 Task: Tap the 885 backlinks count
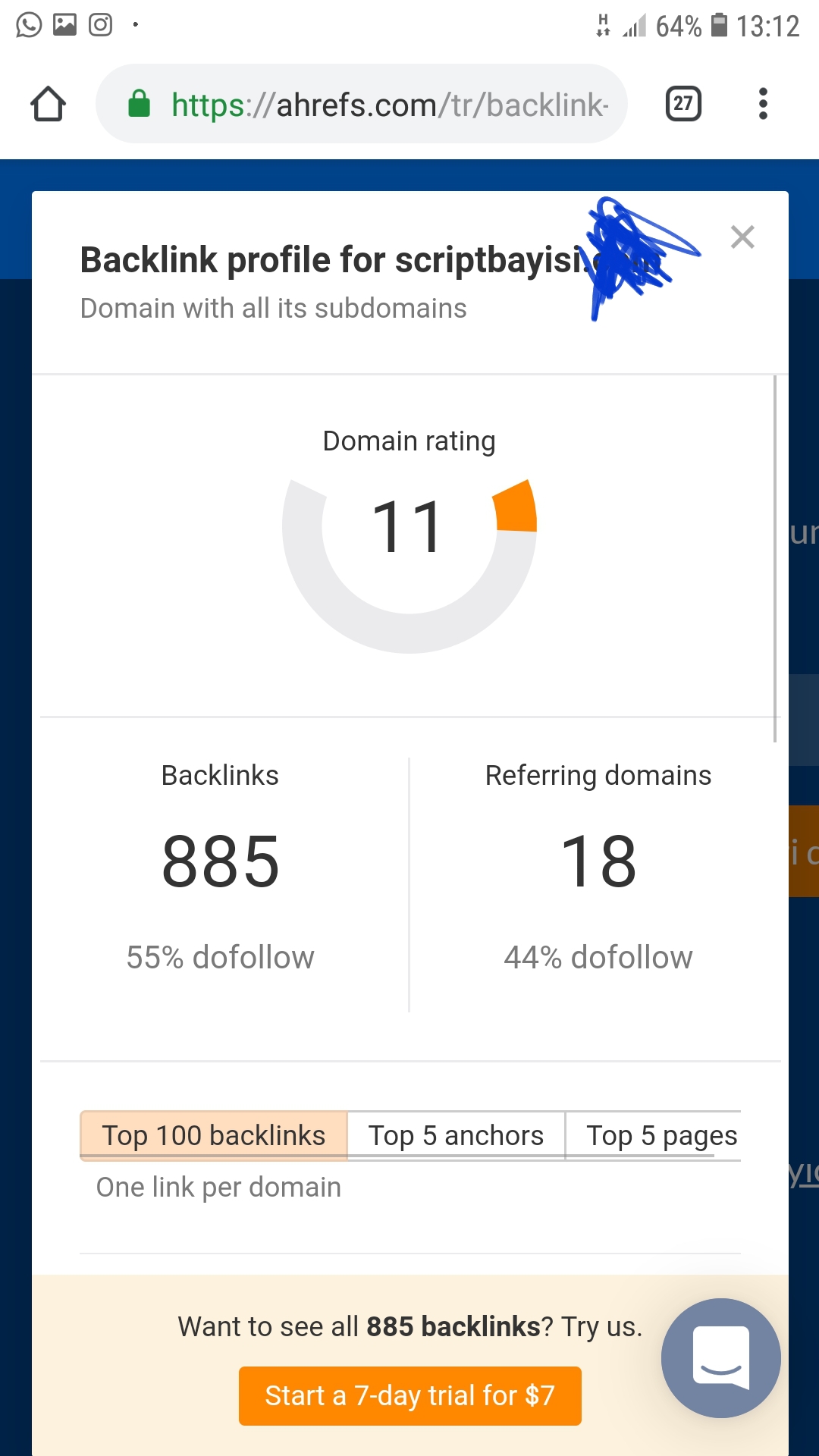[x=221, y=861]
